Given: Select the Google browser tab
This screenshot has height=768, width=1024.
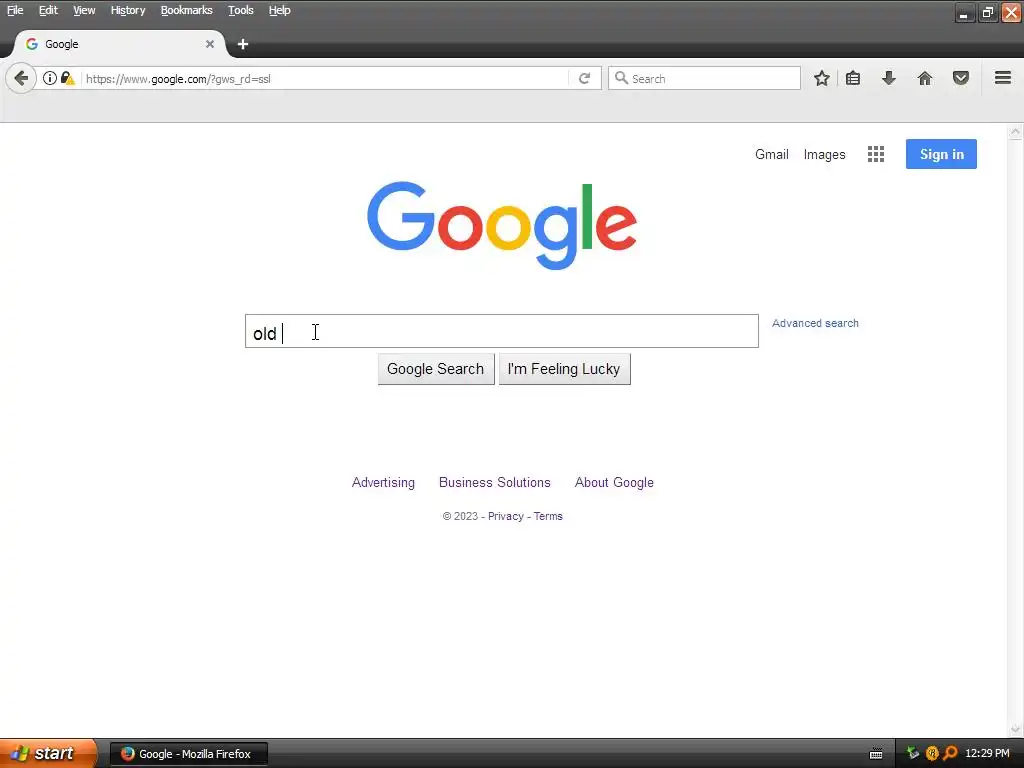Looking at the screenshot, I should tap(120, 44).
